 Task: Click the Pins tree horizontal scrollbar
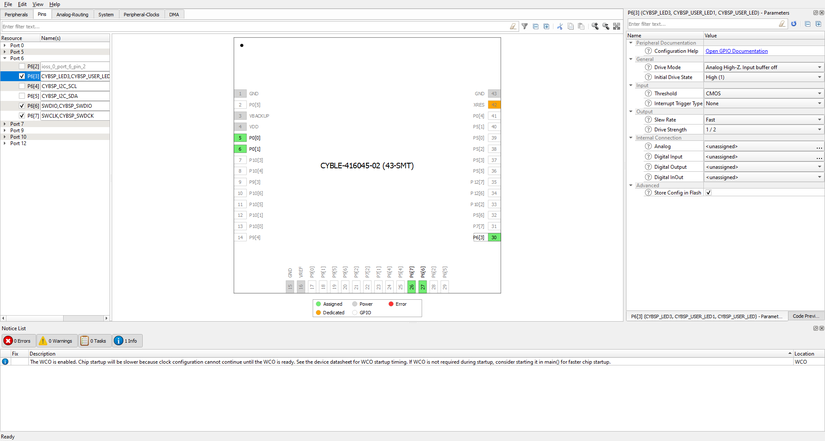click(x=55, y=318)
